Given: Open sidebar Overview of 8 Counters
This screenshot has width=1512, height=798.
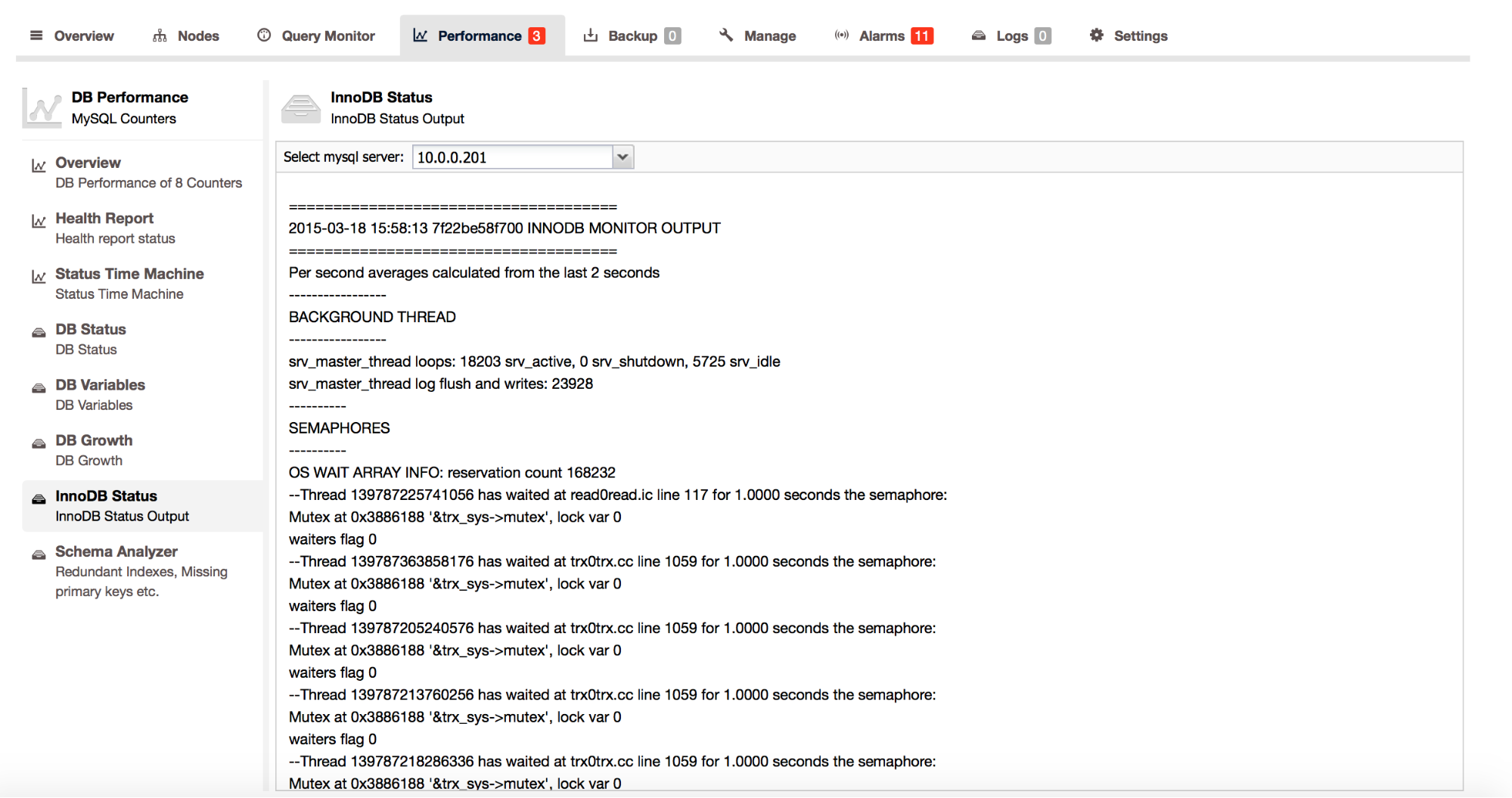Looking at the screenshot, I should [144, 172].
